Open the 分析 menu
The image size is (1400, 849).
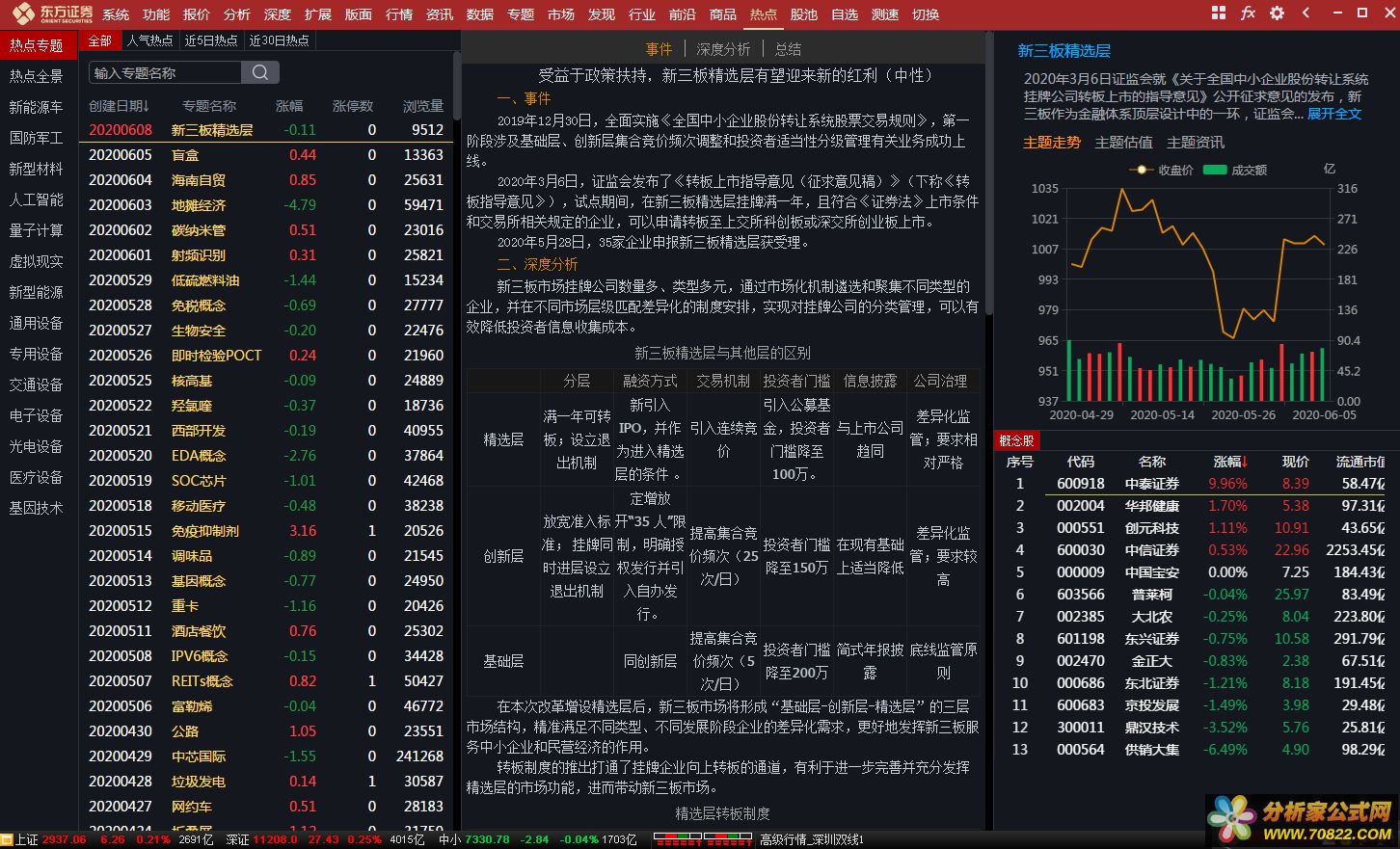click(x=237, y=14)
